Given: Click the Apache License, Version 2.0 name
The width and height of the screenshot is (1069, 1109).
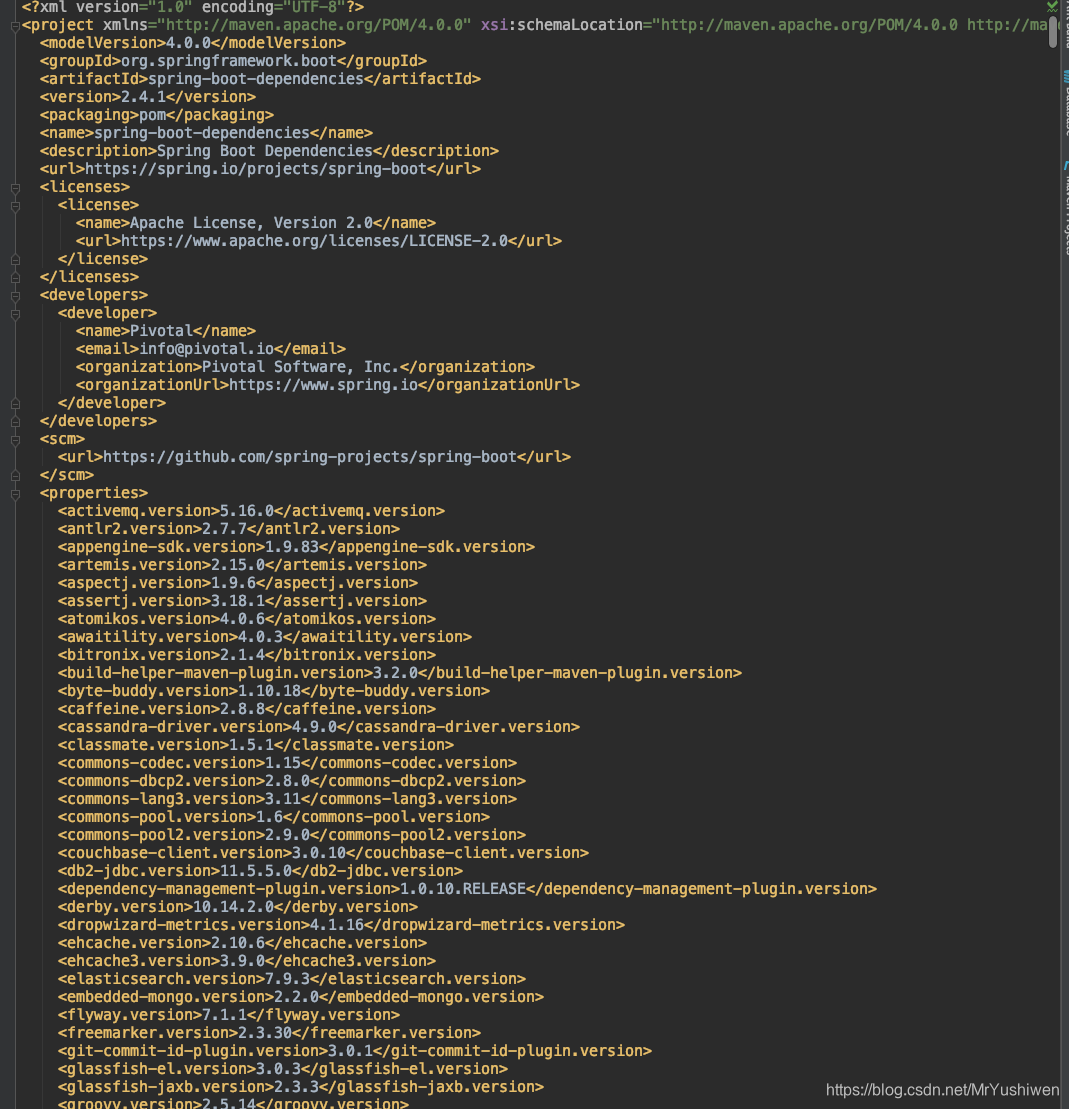Looking at the screenshot, I should tap(252, 223).
